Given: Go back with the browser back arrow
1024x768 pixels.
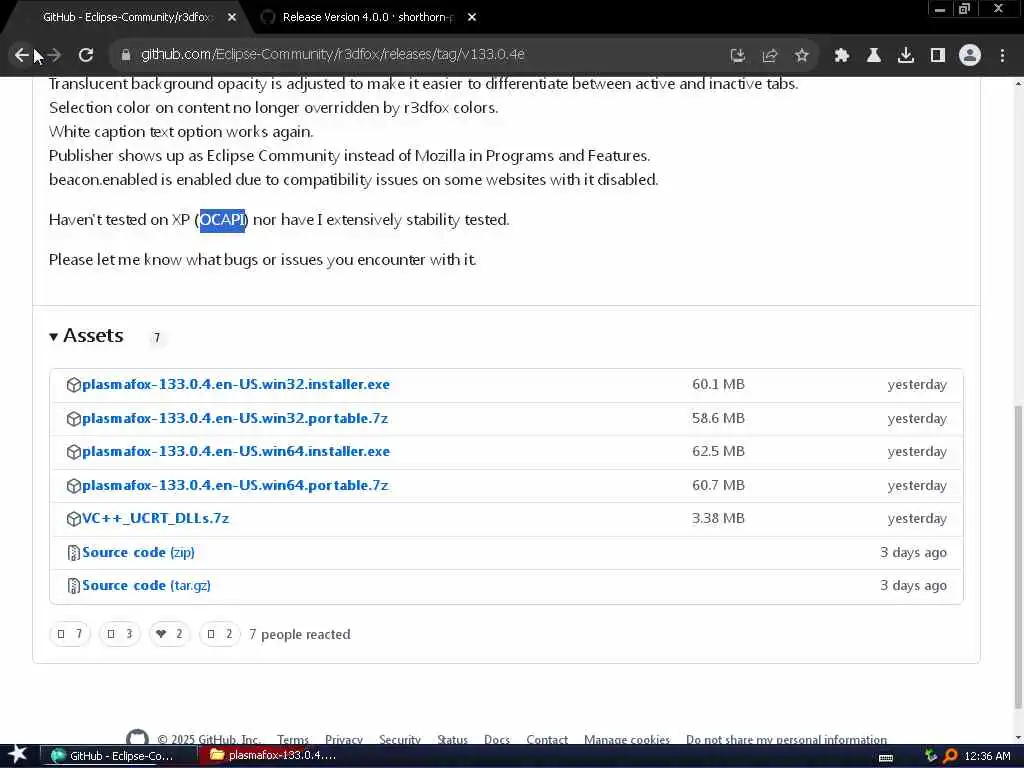Looking at the screenshot, I should tap(21, 56).
